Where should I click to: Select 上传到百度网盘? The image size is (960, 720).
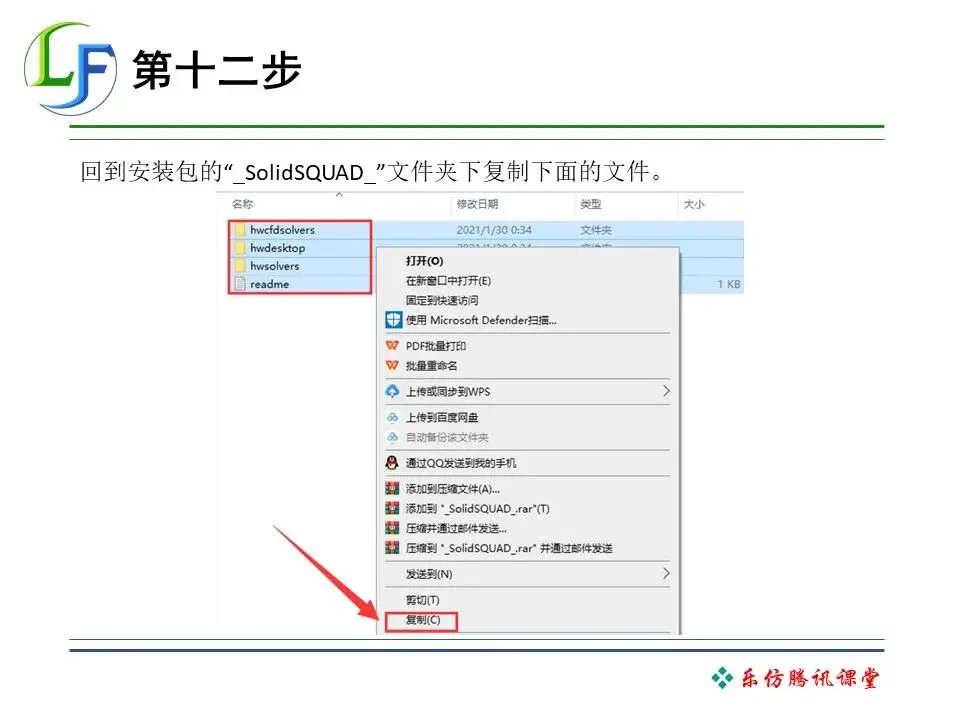tap(442, 418)
